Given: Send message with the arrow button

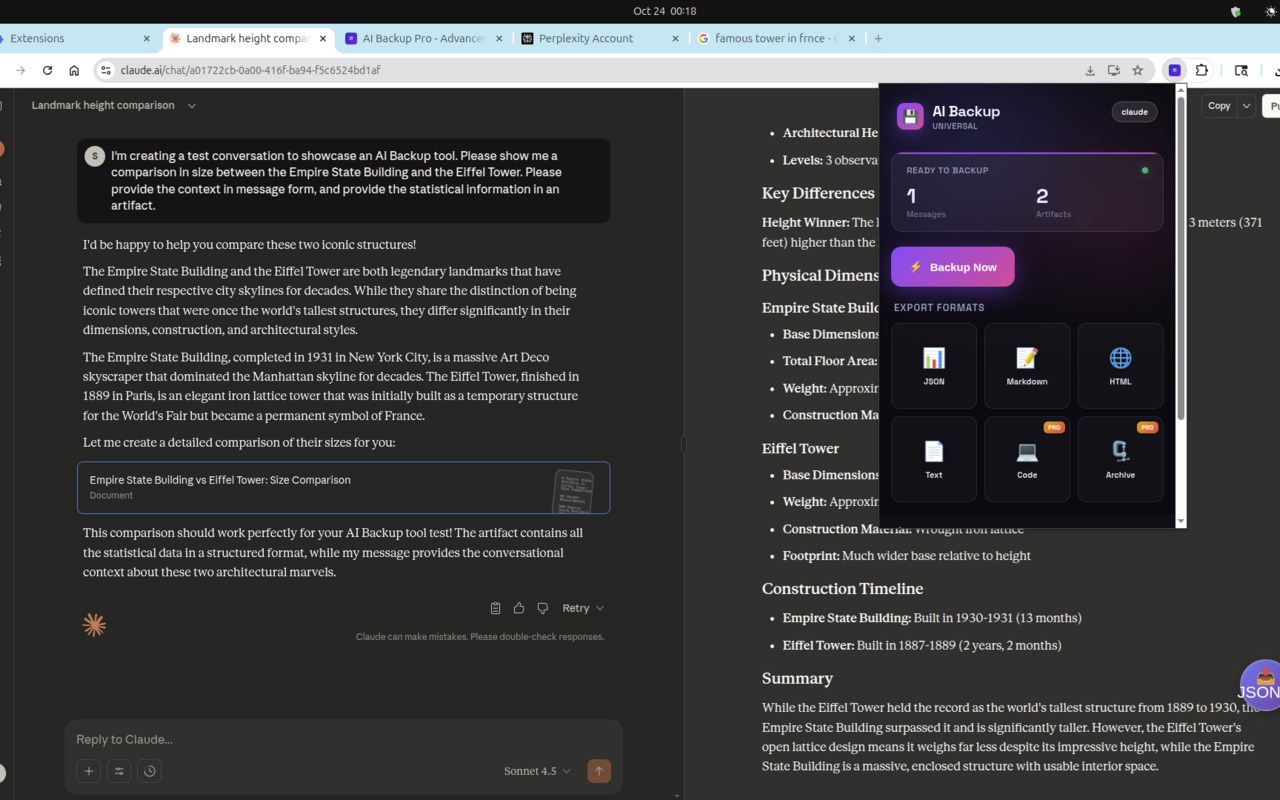Looking at the screenshot, I should click(x=599, y=771).
